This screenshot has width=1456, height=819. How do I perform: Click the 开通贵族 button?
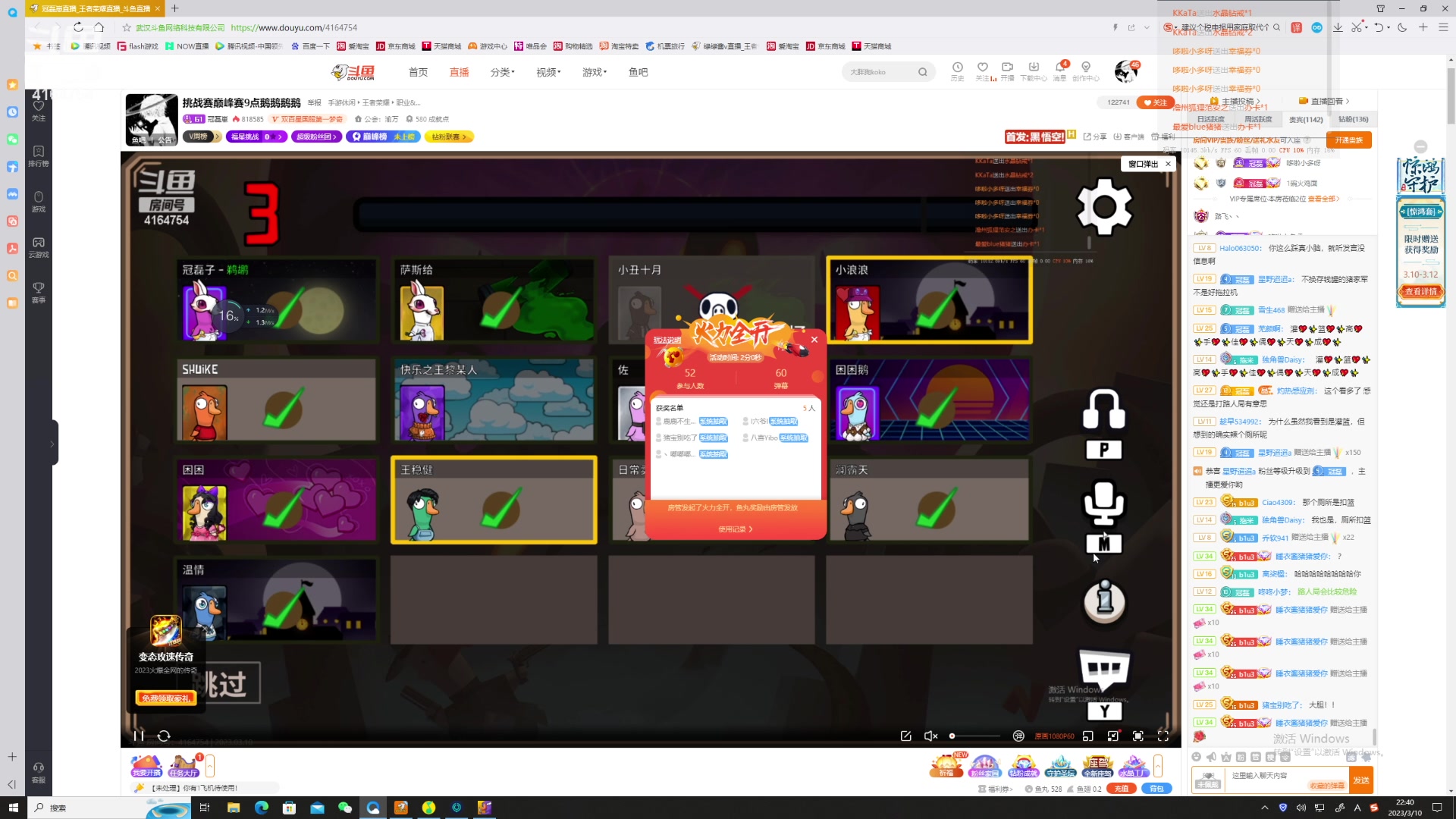pyautogui.click(x=1349, y=140)
